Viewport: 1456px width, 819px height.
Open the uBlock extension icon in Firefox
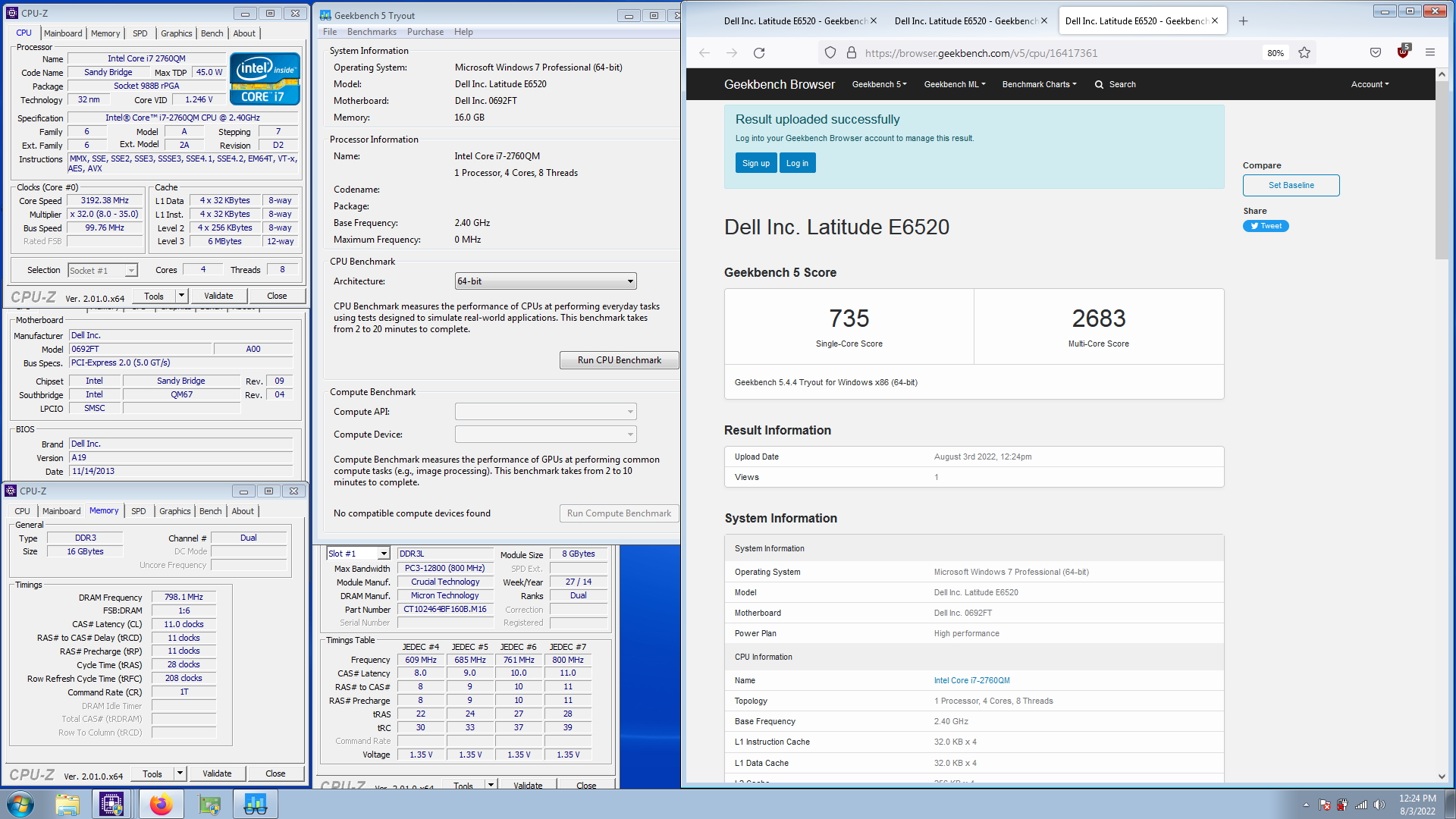pyautogui.click(x=1404, y=52)
